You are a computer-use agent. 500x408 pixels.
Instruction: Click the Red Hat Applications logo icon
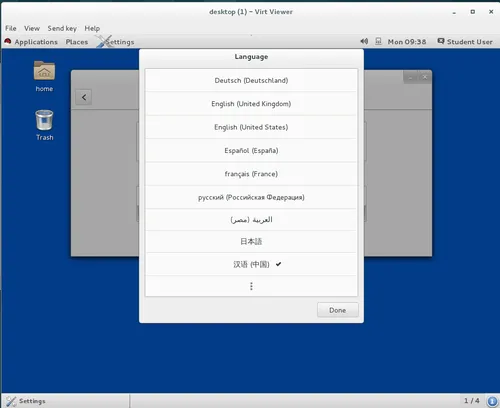[x=8, y=41]
